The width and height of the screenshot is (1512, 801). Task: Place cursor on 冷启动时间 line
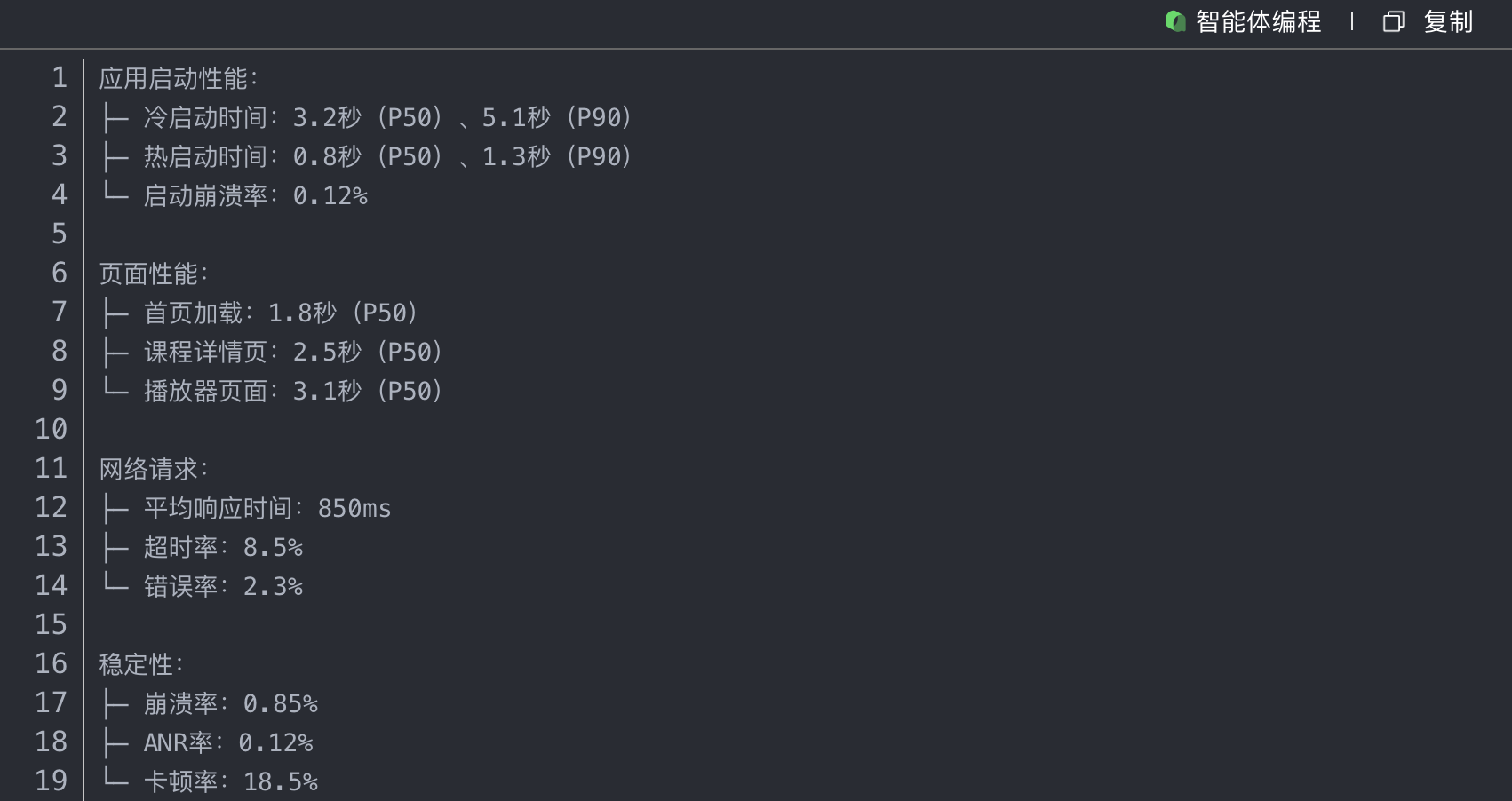387,117
